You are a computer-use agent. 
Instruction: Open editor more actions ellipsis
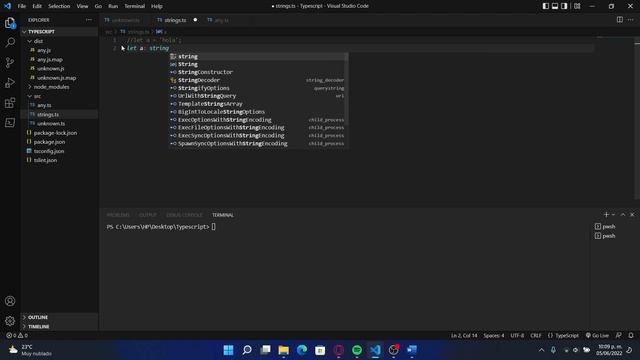coord(631,20)
